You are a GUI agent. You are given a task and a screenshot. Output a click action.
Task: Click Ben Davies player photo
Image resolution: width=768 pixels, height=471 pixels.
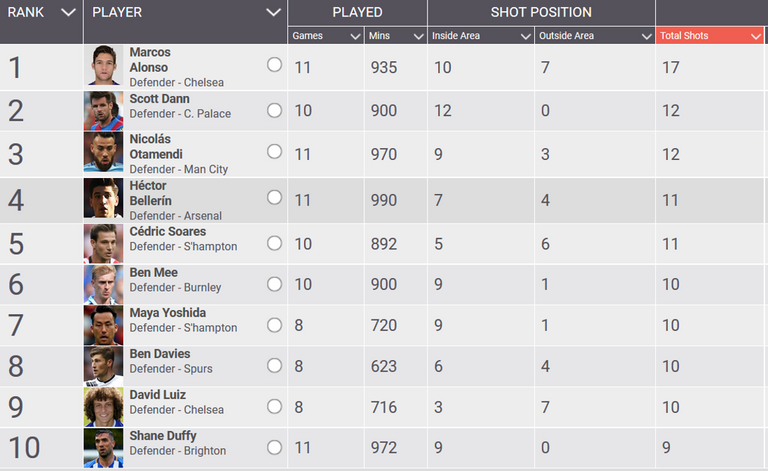point(103,366)
